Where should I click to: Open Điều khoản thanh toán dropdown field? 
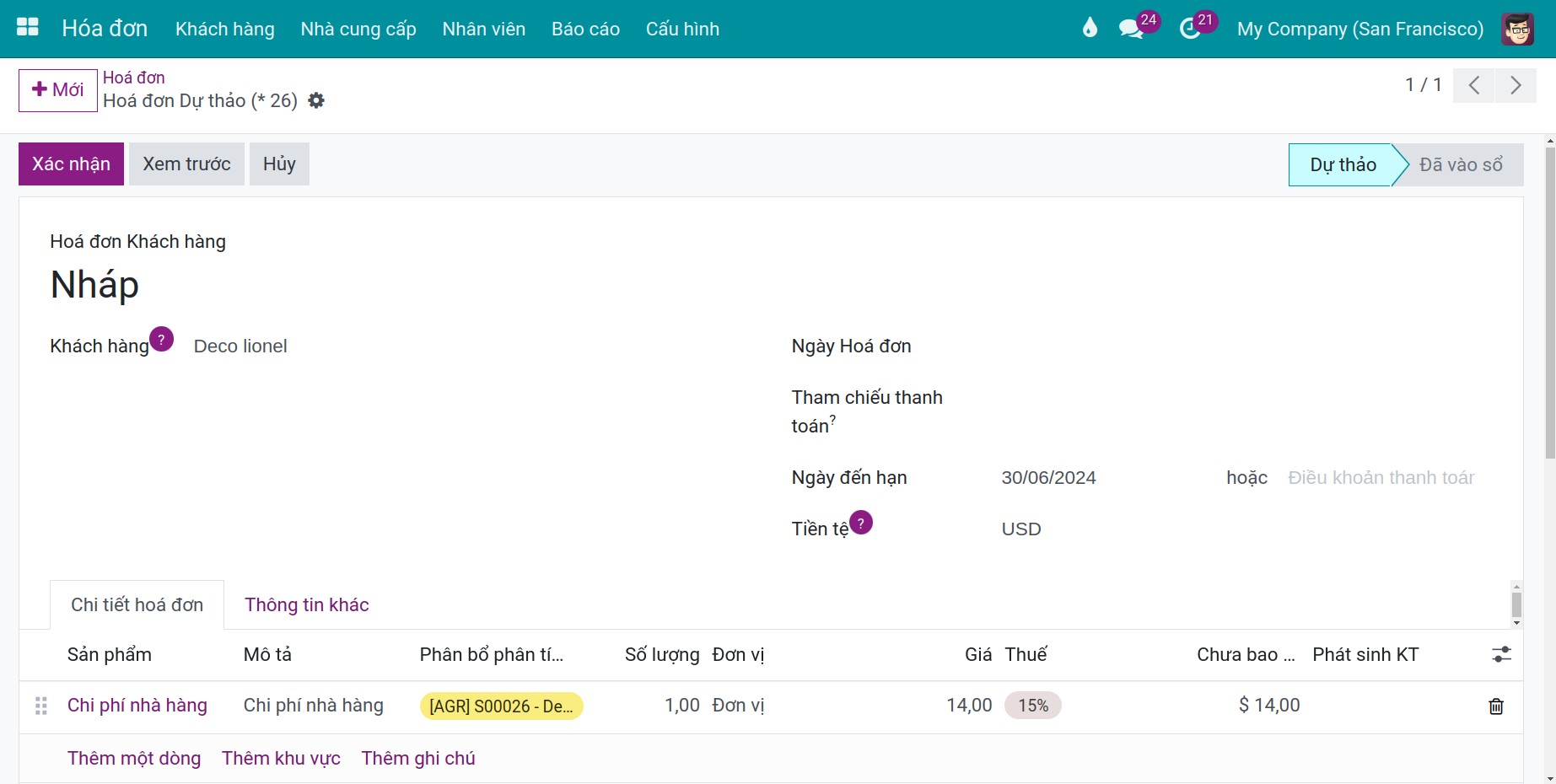click(x=1381, y=477)
